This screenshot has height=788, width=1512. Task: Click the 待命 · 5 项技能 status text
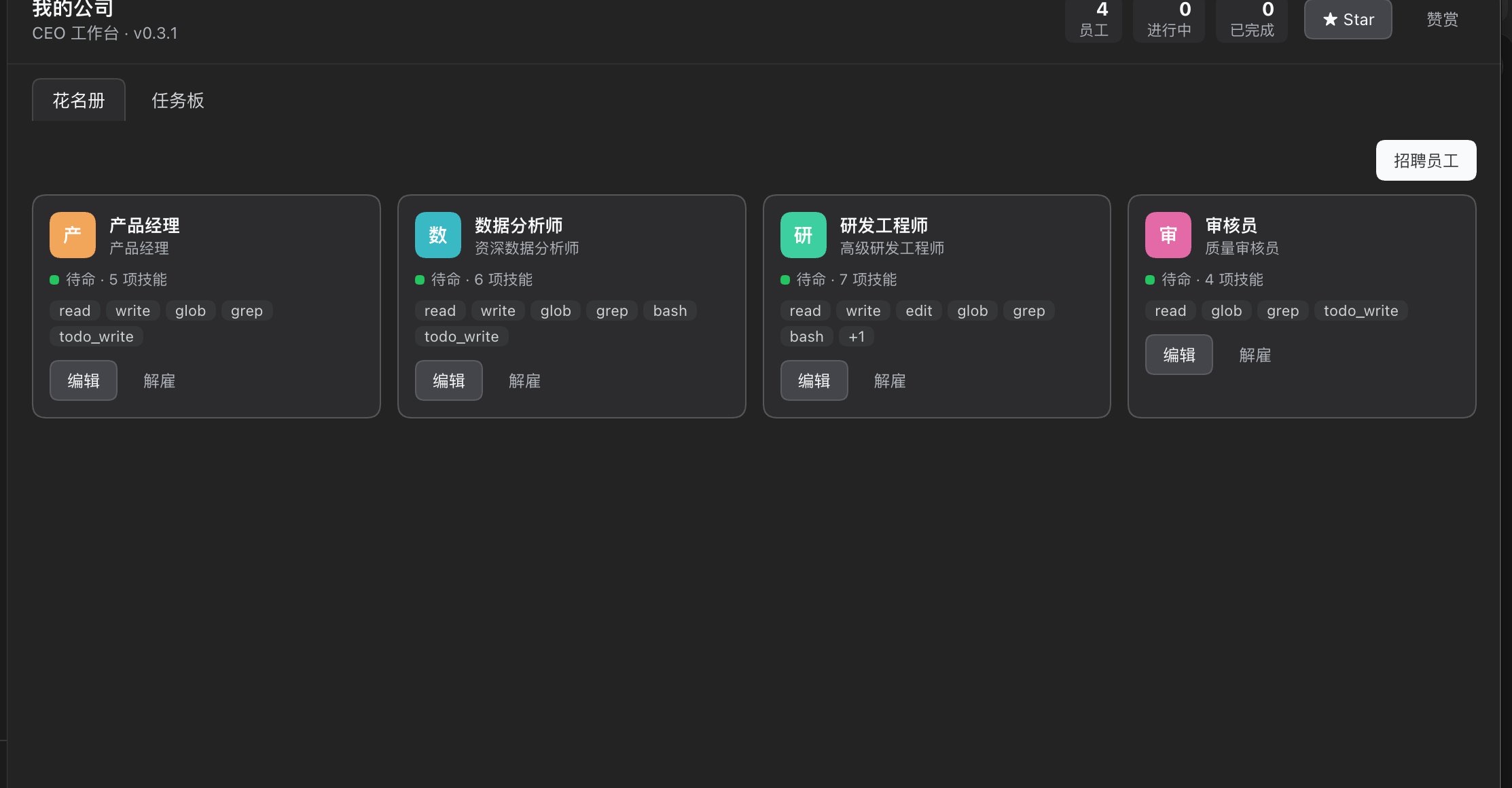pyautogui.click(x=116, y=279)
